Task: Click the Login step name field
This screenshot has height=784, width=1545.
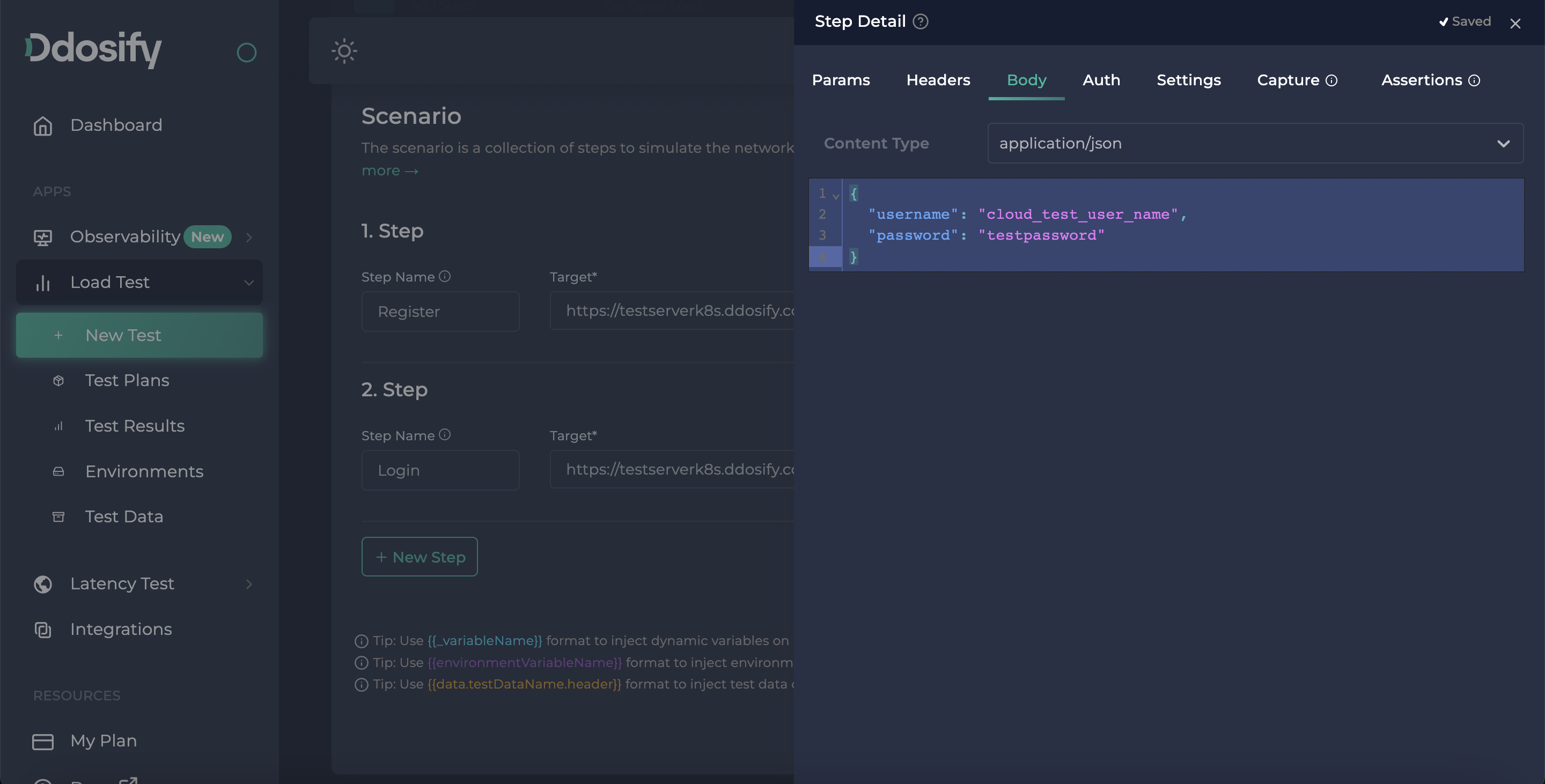Action: click(x=440, y=470)
